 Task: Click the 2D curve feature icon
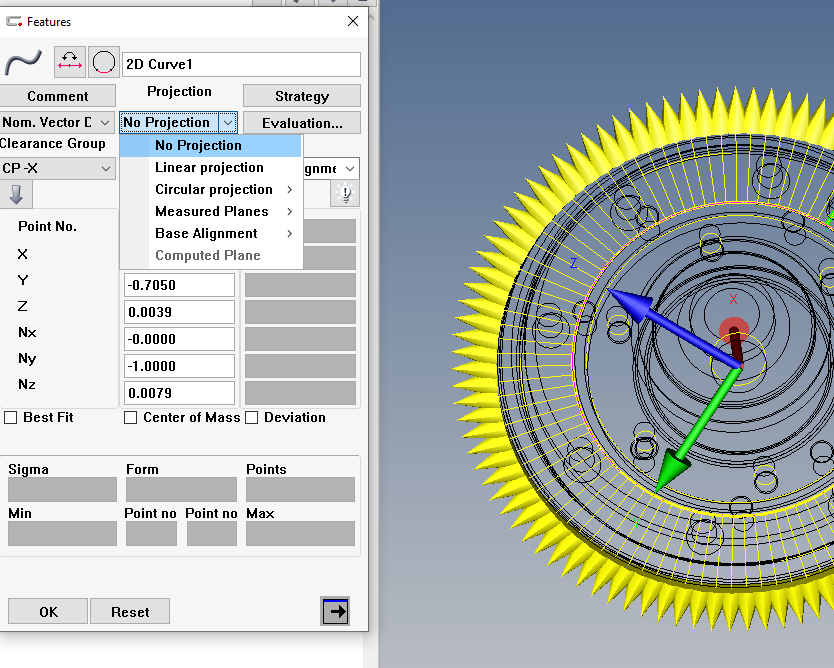[x=22, y=63]
